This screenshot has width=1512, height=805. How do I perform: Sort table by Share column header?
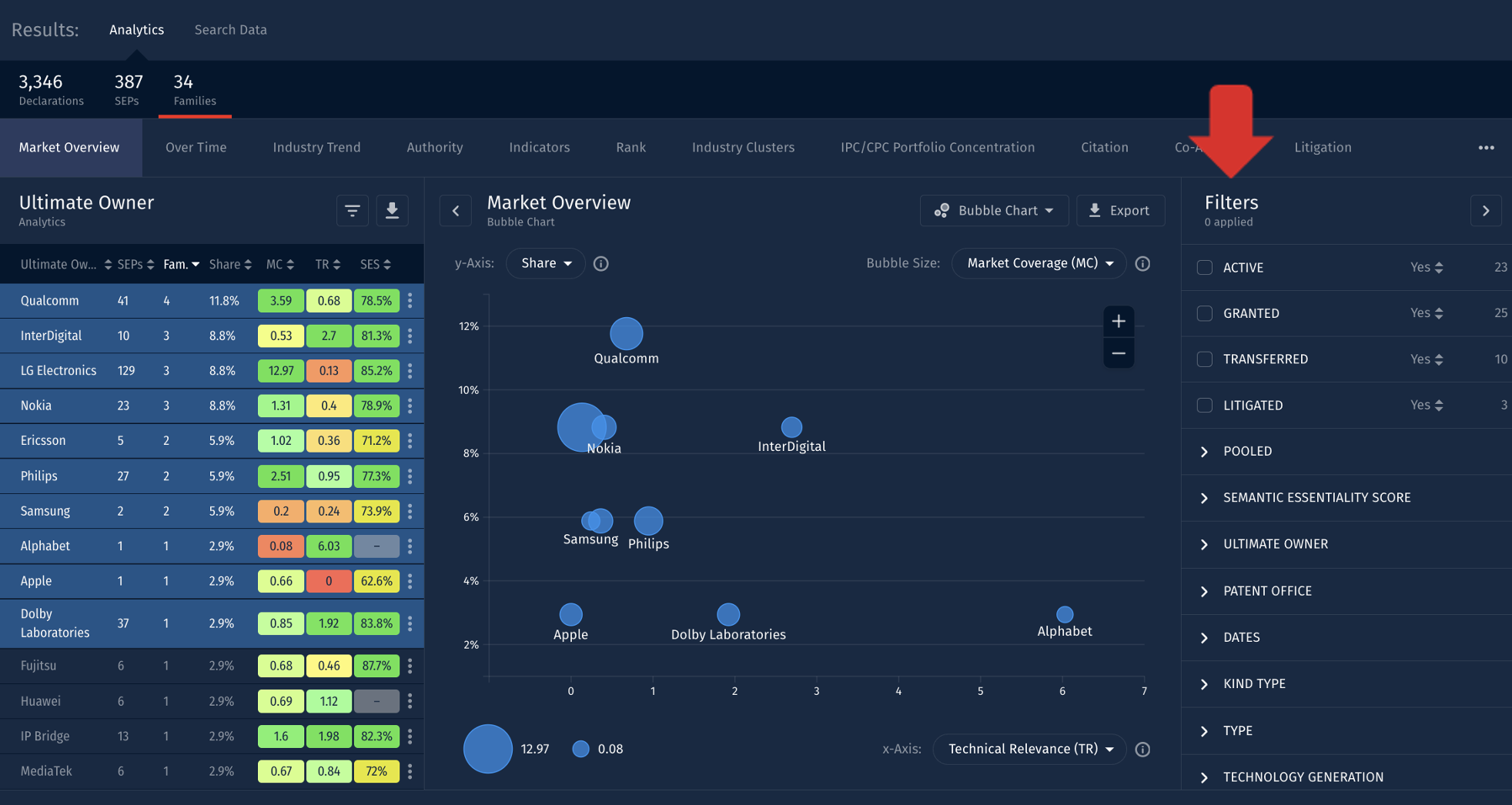[230, 264]
